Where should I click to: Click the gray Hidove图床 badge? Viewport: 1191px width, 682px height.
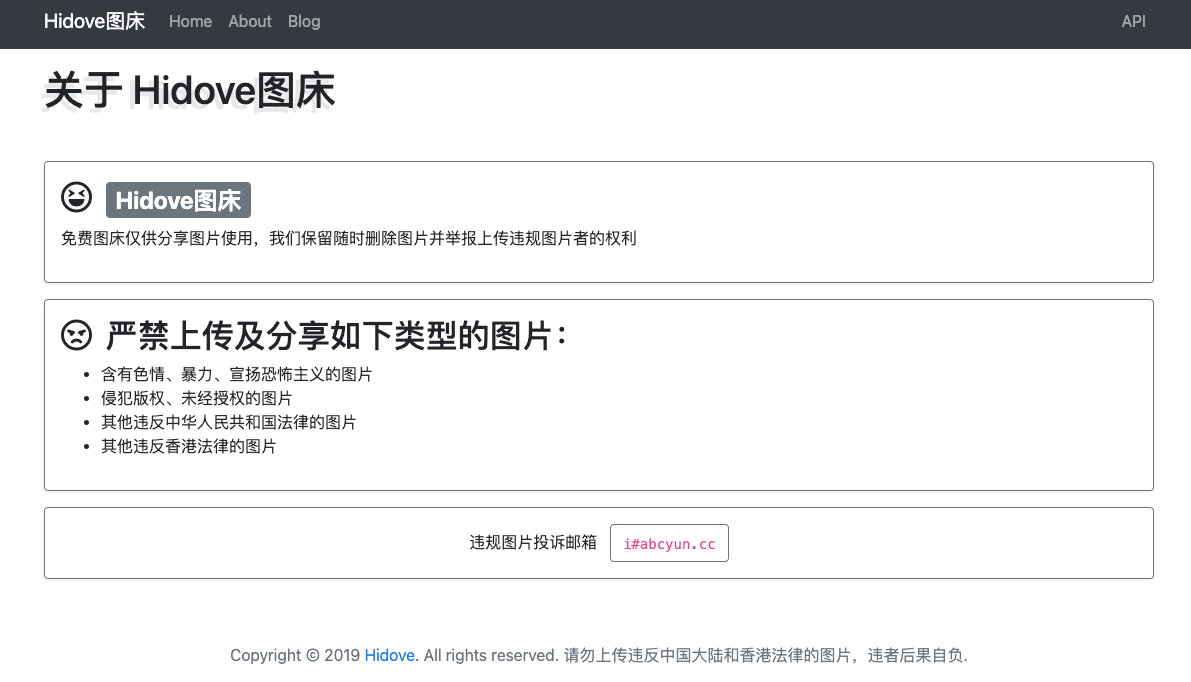pos(178,200)
